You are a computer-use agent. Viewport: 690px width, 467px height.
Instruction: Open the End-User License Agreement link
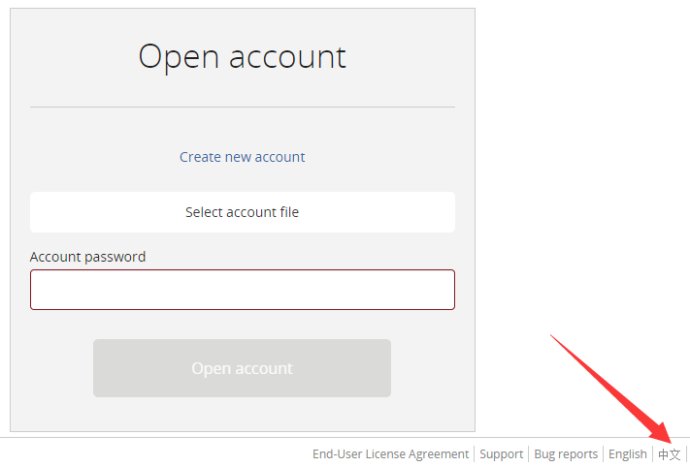(x=390, y=454)
